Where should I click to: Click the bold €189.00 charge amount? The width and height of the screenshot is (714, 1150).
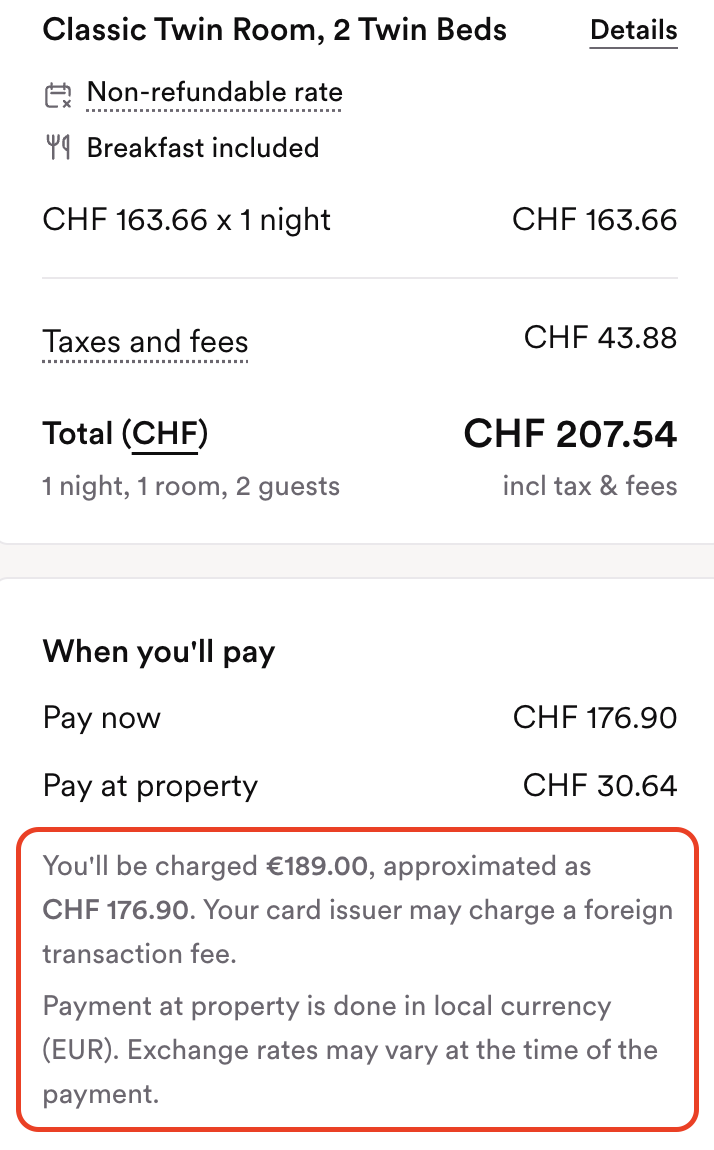click(317, 866)
